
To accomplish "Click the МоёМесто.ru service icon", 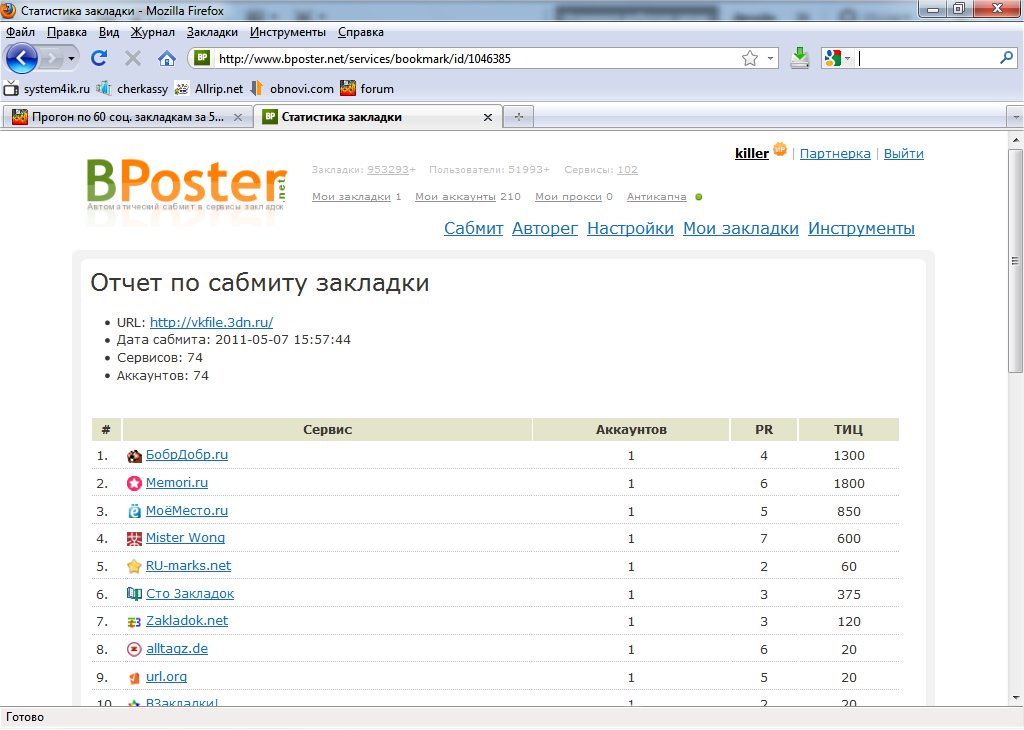I will [x=134, y=511].
